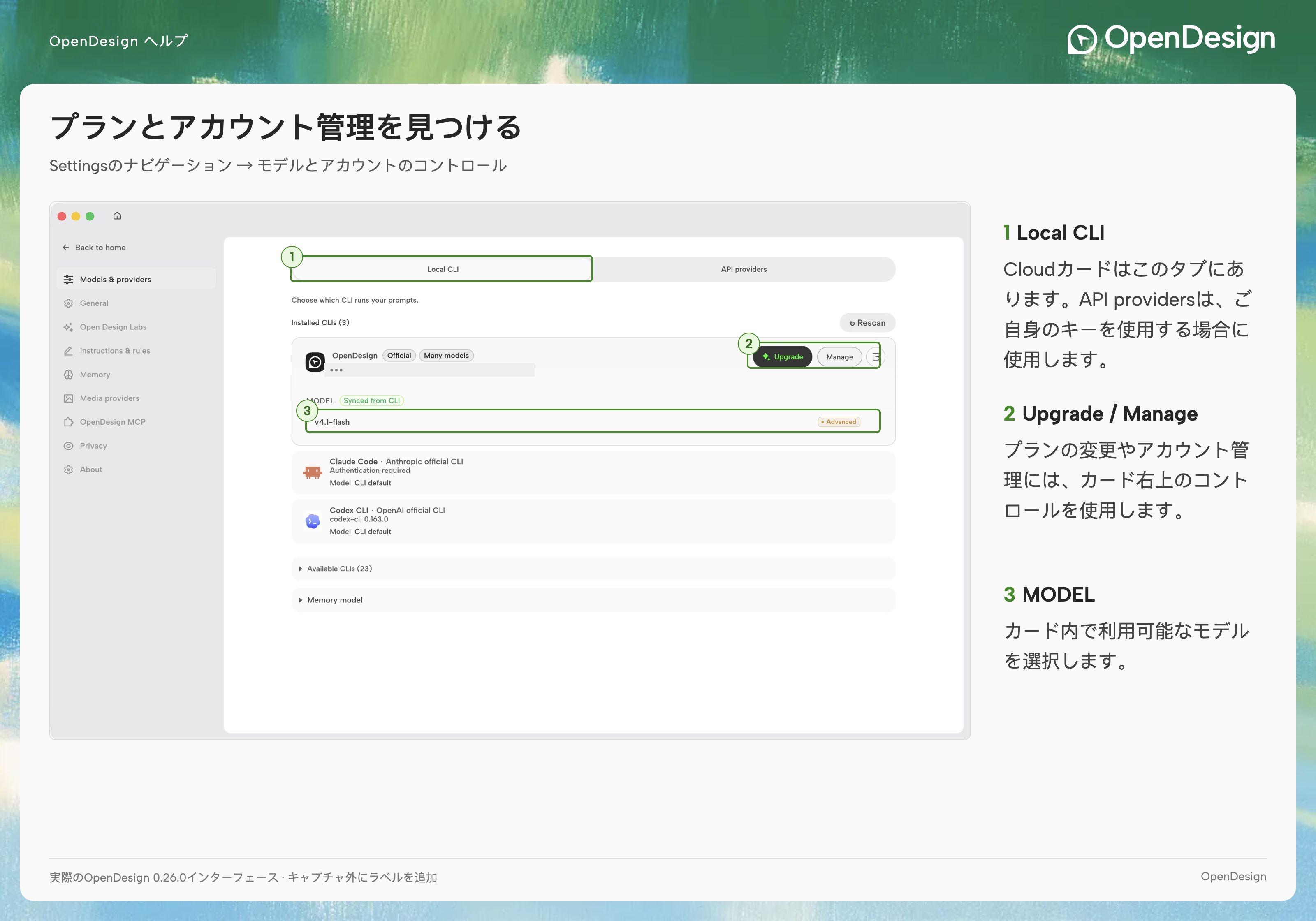Viewport: 1316px width, 921px height.
Task: Click the Many models tag
Action: coord(446,356)
